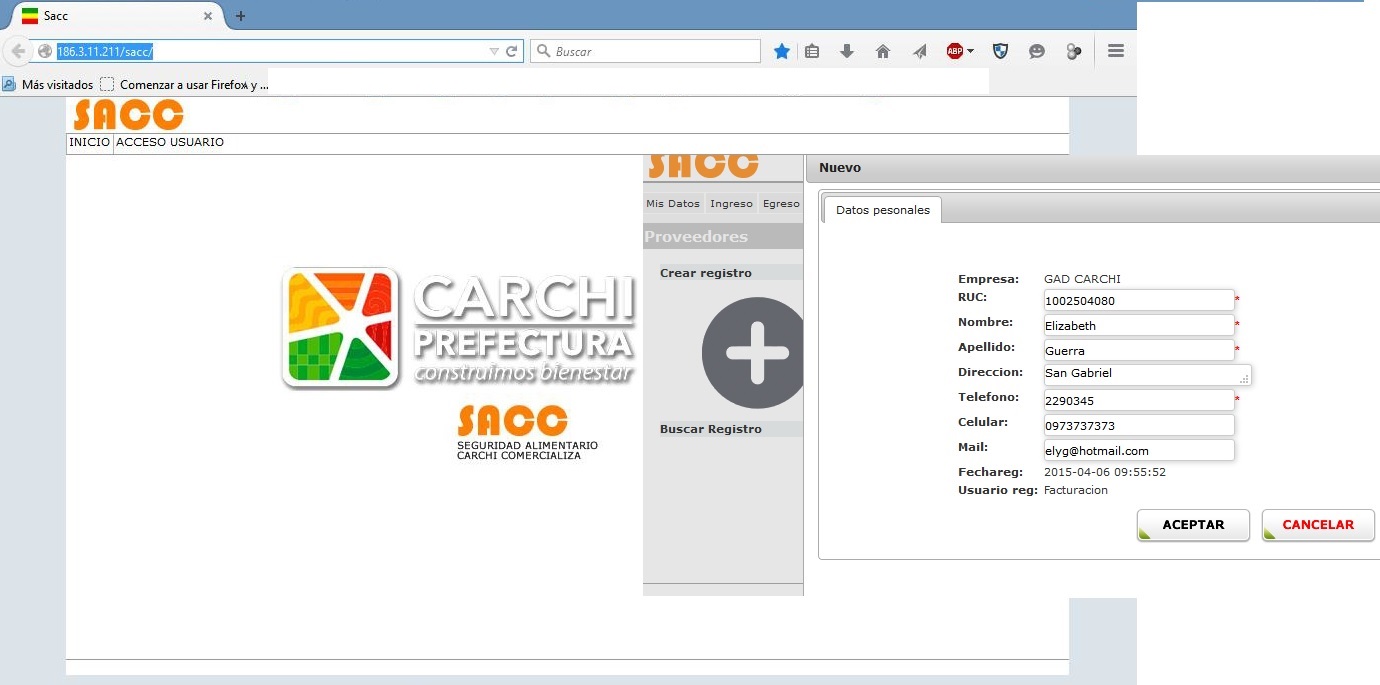Click the paper plane share icon
The image size is (1380, 685).
[x=920, y=51]
